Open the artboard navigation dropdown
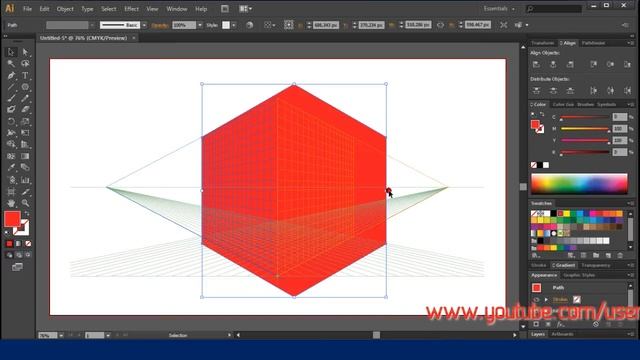 [108, 336]
